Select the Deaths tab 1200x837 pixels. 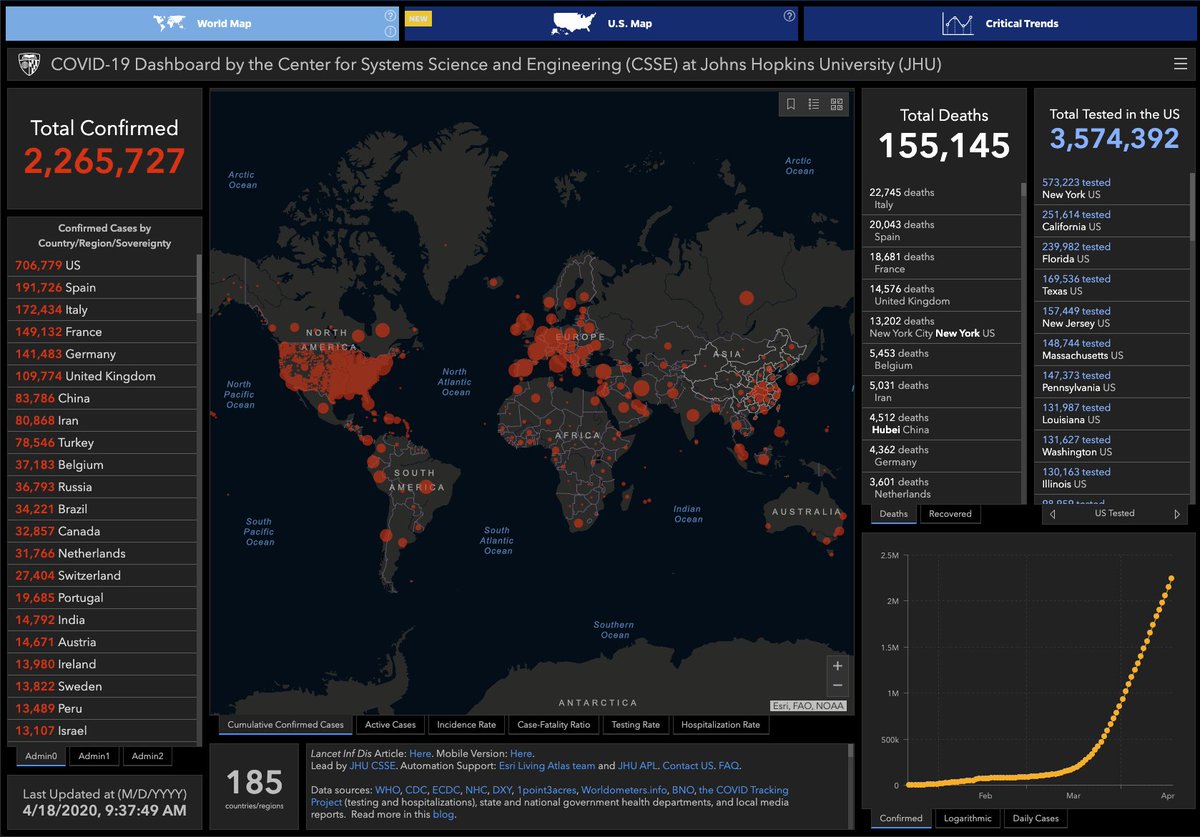click(894, 514)
